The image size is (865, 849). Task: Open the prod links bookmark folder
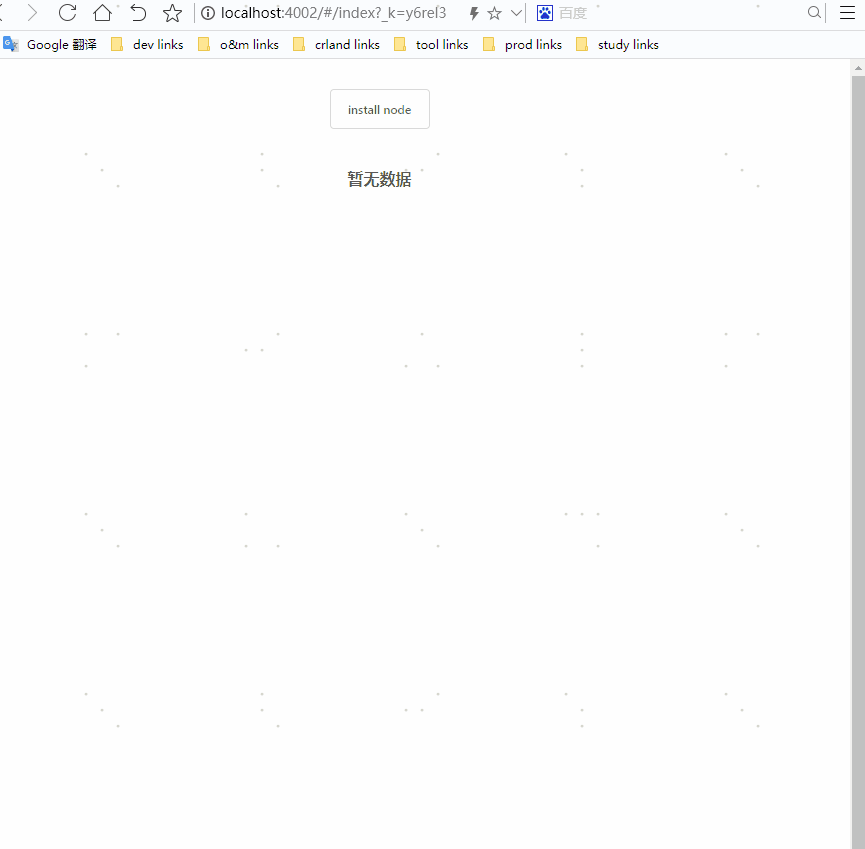click(522, 45)
